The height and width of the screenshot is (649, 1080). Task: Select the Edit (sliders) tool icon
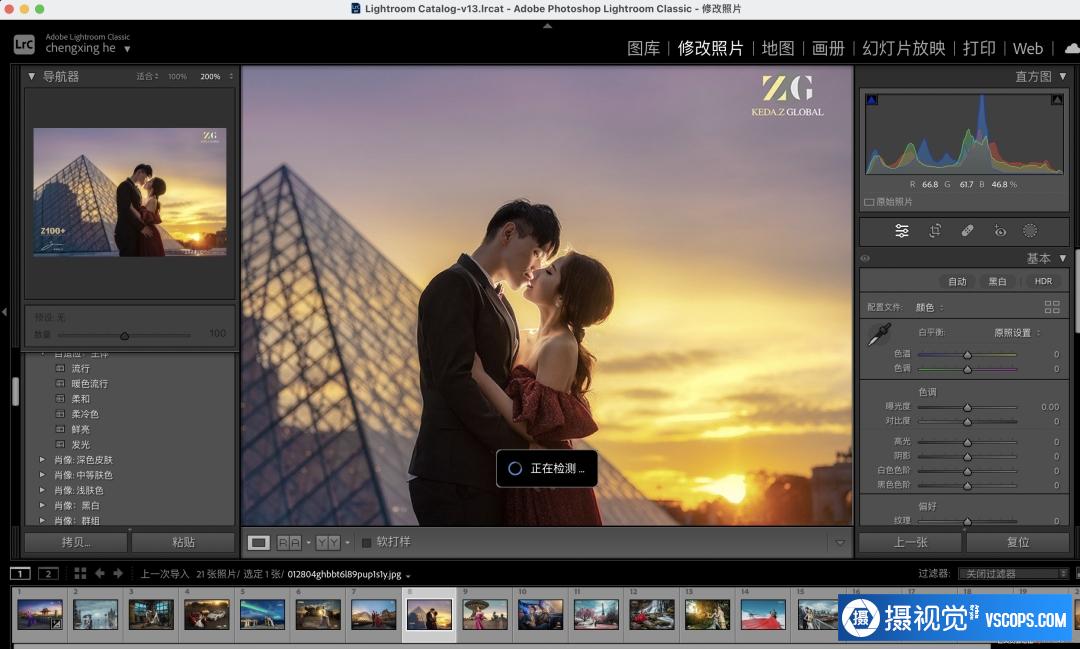(902, 231)
